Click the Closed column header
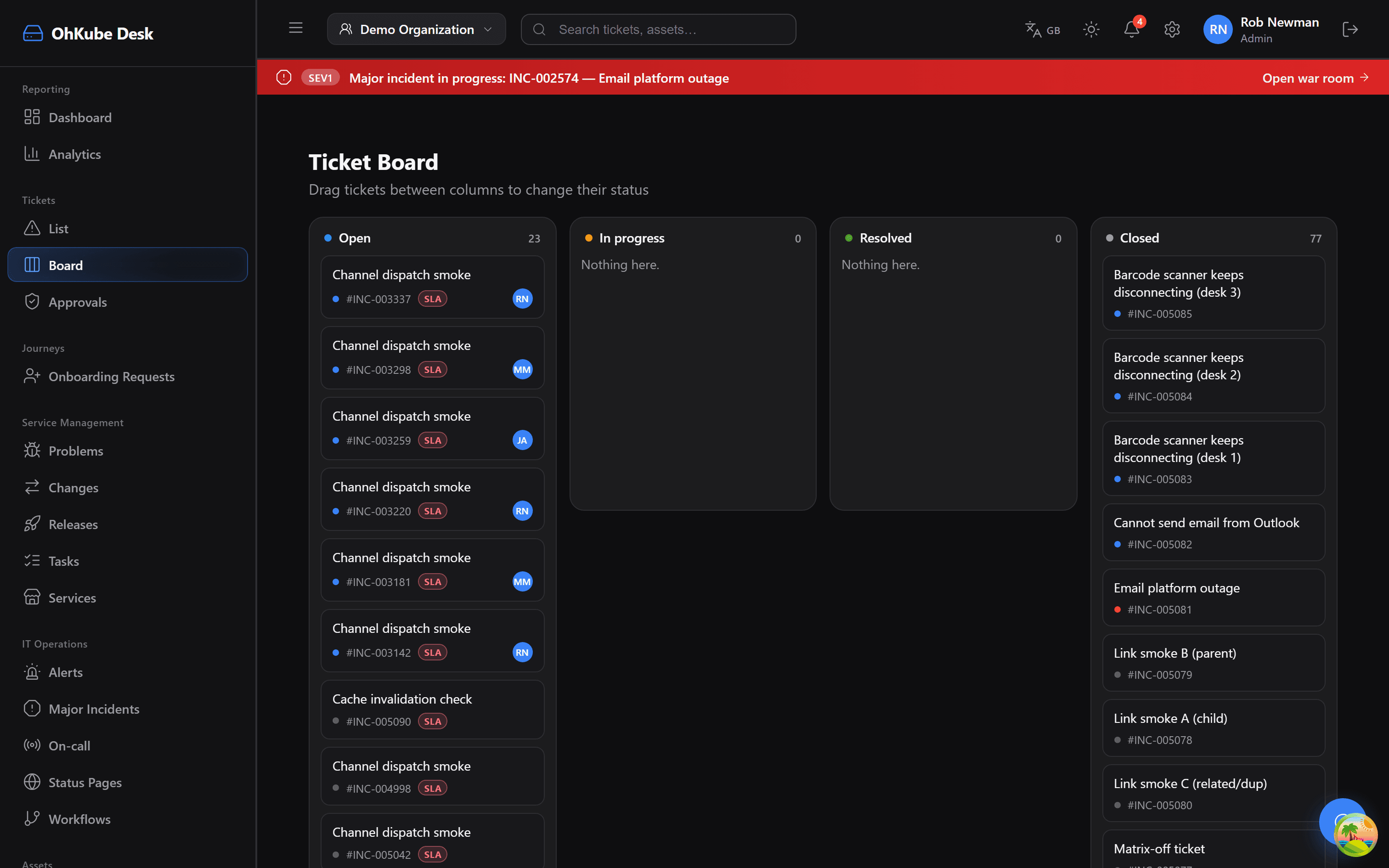Viewport: 1389px width, 868px height. [x=1214, y=238]
